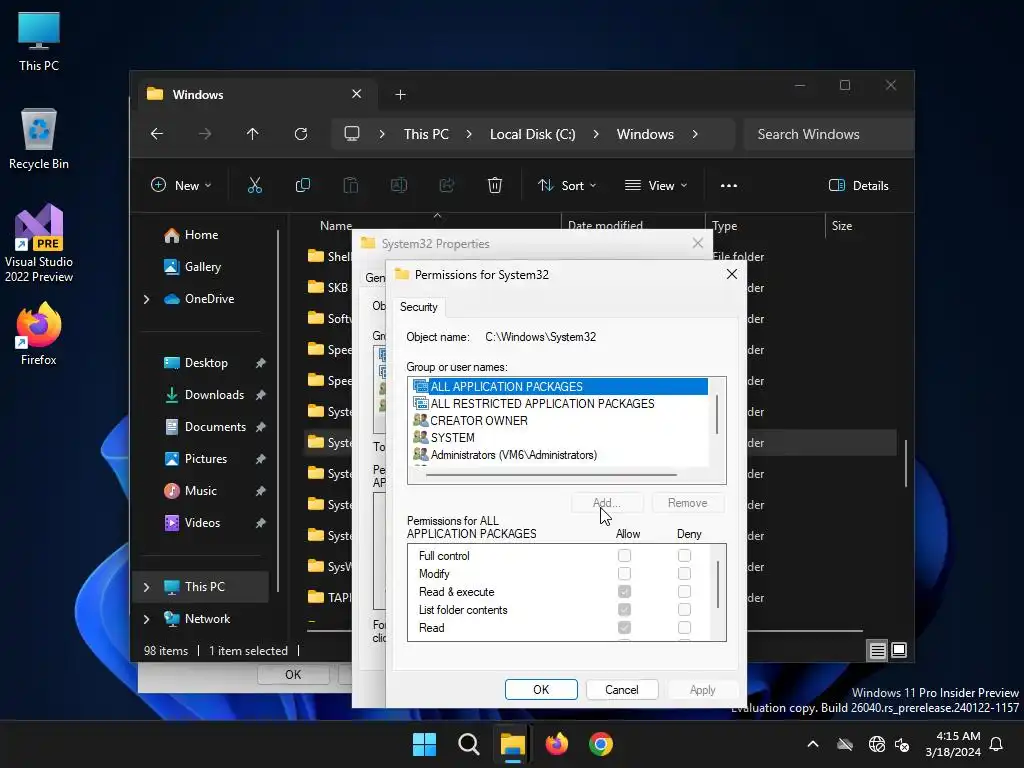This screenshot has width=1024, height=768.
Task: Click the Cut scissors icon in the toolbar
Action: 255,185
